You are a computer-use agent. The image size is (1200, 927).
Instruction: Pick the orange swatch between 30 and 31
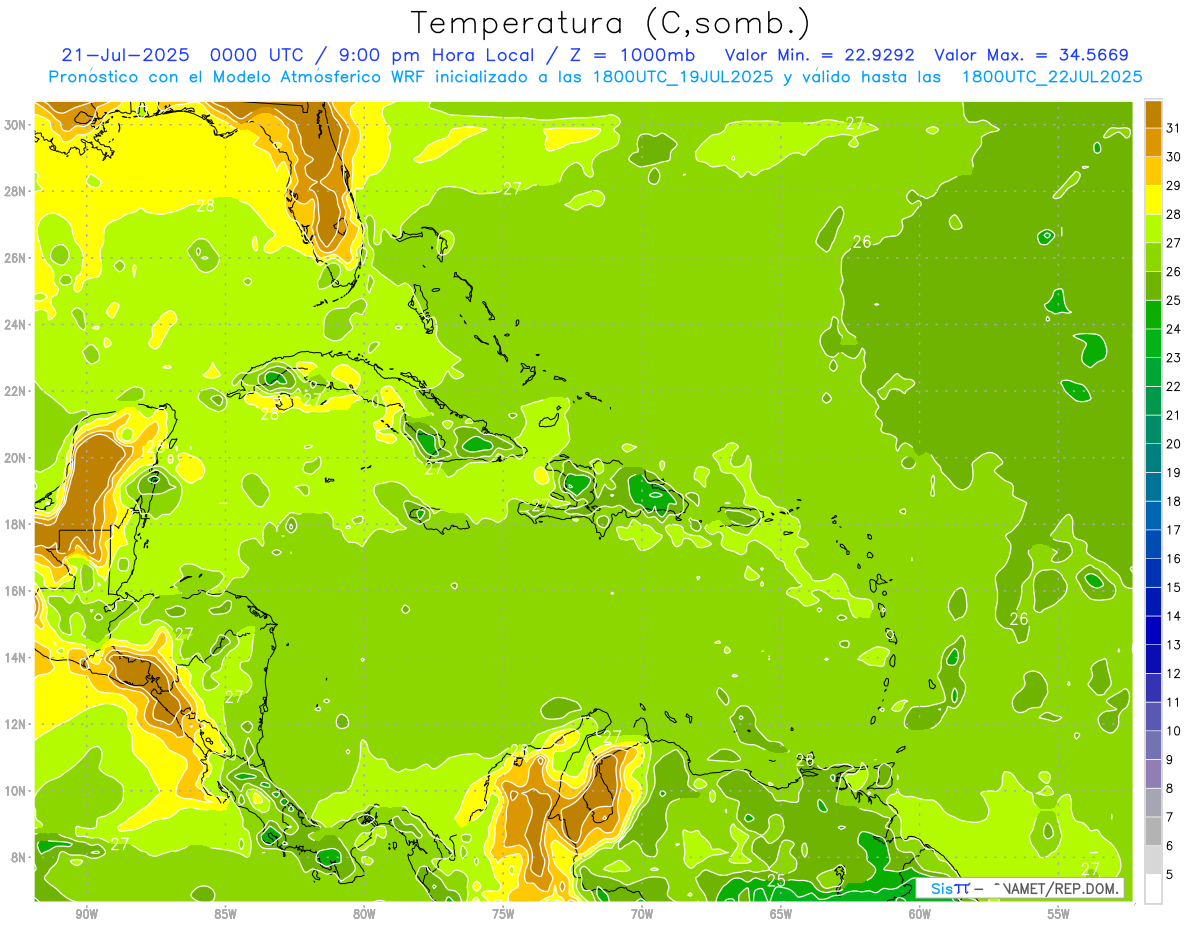[x=1153, y=143]
